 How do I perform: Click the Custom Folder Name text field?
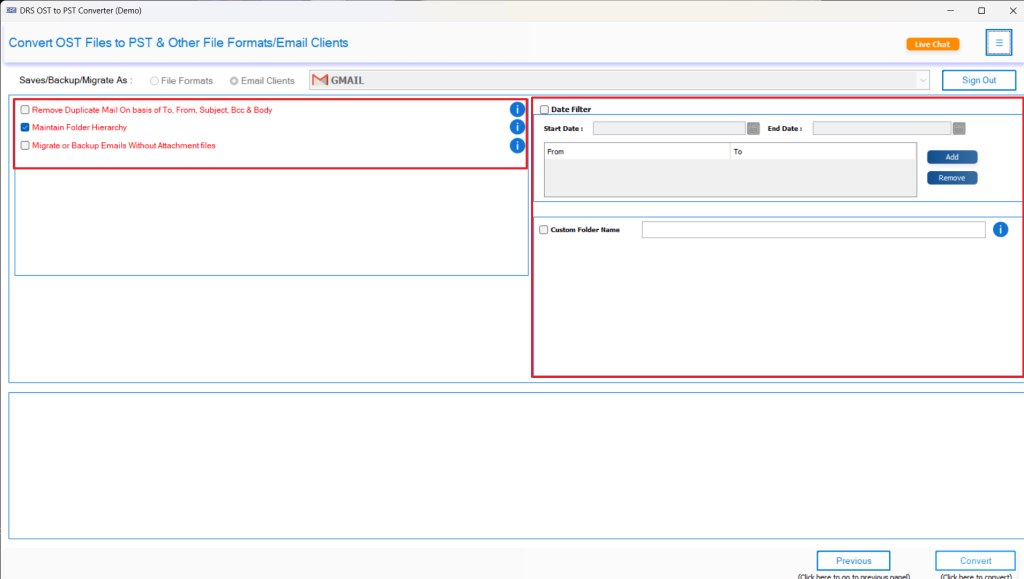812,229
